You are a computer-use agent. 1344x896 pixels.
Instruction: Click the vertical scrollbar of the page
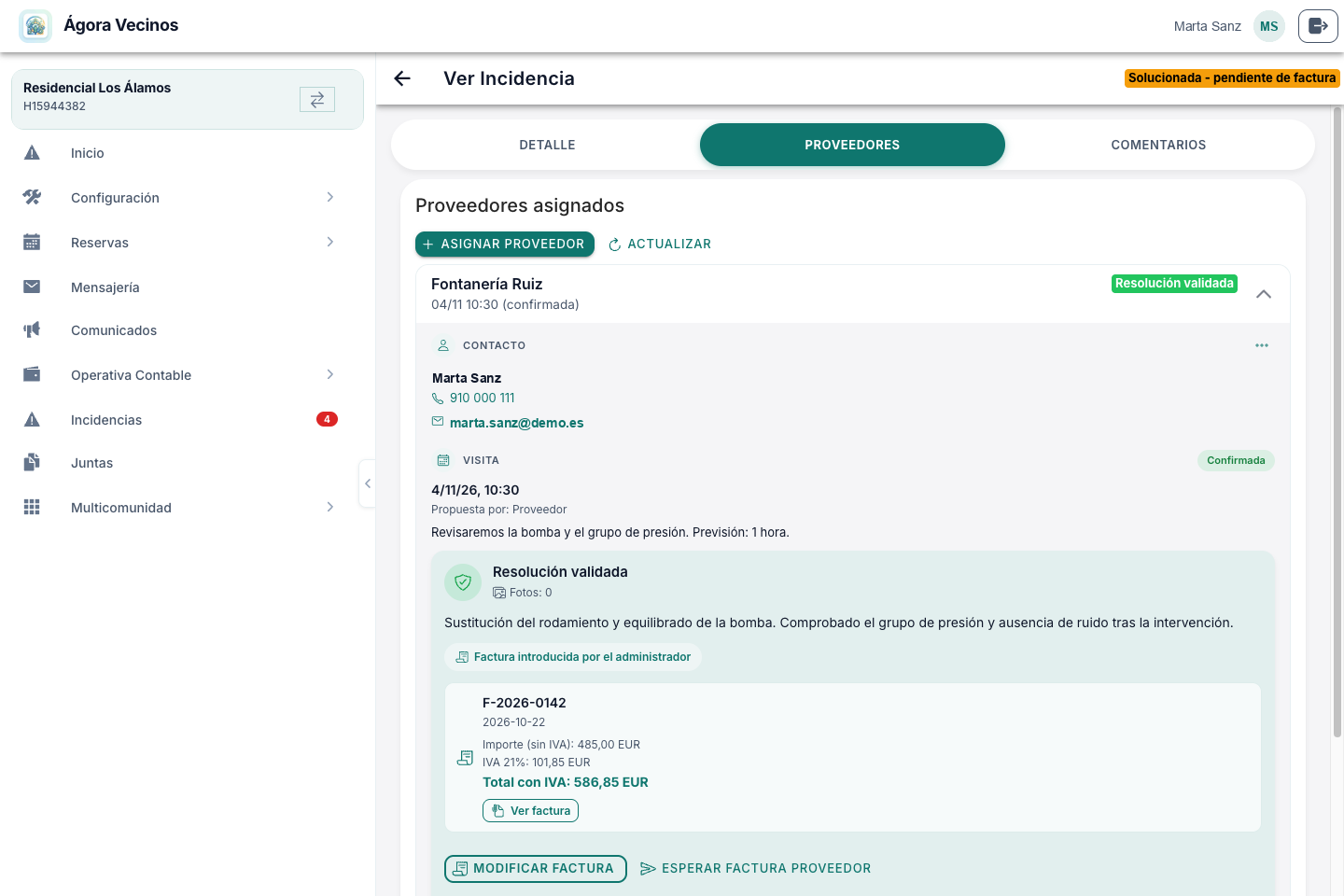1337,422
